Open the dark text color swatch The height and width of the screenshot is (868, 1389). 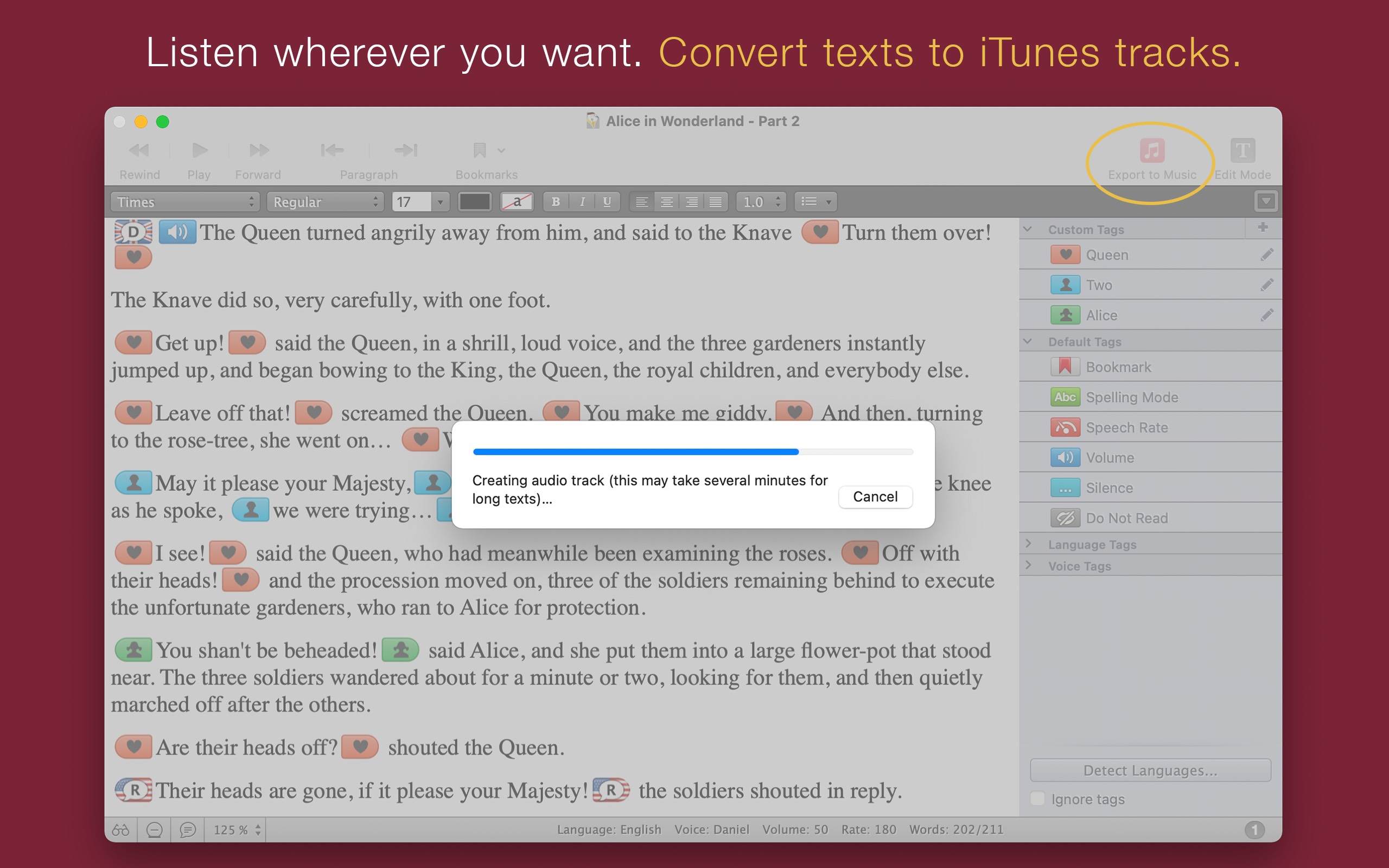click(474, 201)
